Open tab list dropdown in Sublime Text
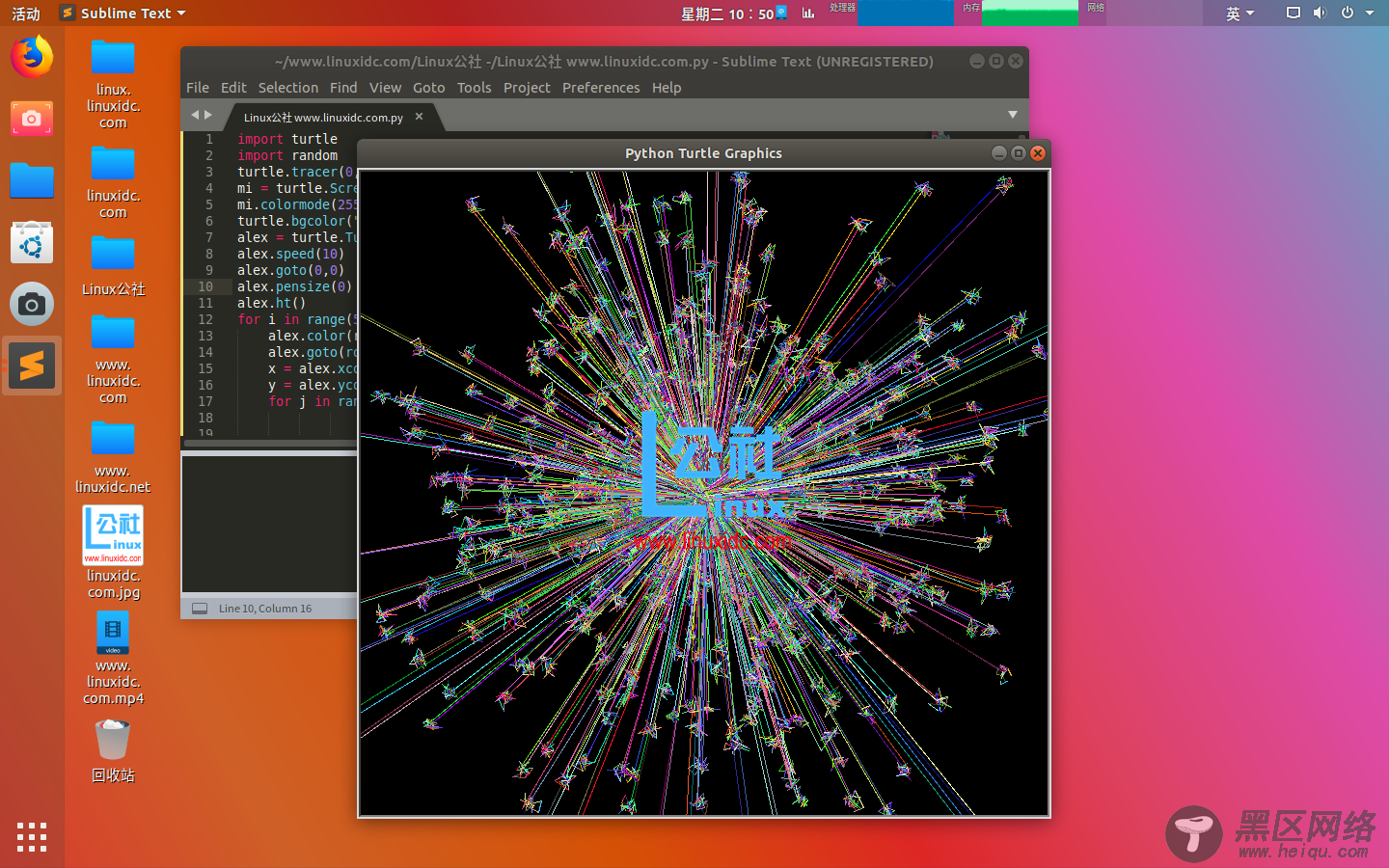The width and height of the screenshot is (1389, 868). pyautogui.click(x=1013, y=115)
